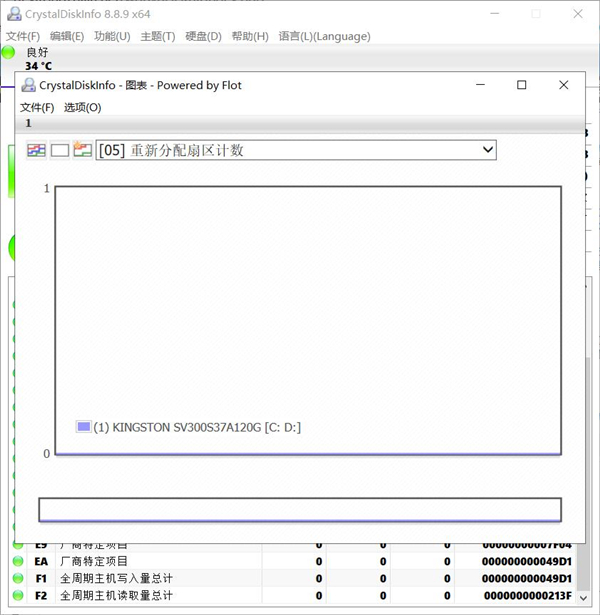Click the main CrystalDiskInfo title bar icon

tap(13, 14)
